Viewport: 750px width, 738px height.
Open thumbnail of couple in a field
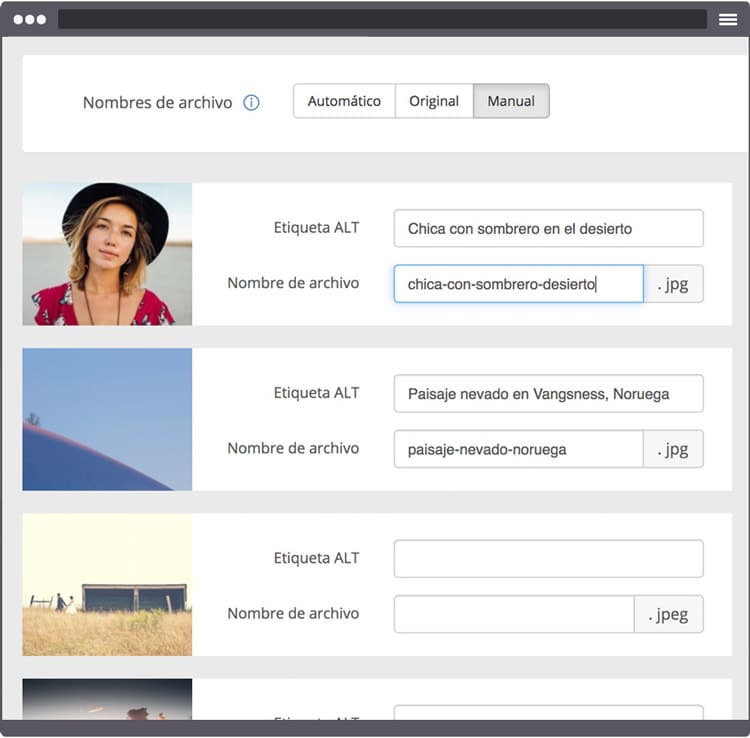pyautogui.click(x=107, y=584)
